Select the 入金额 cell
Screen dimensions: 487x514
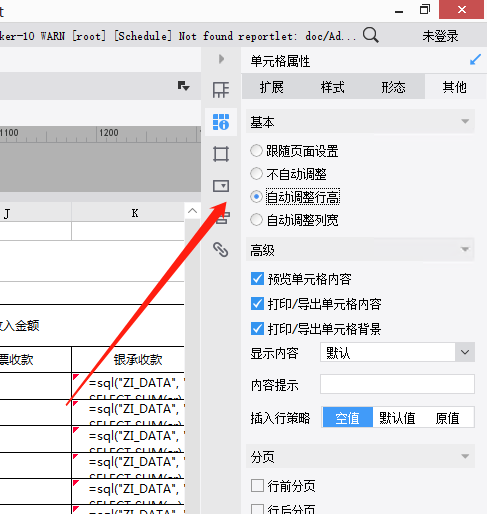click(x=92, y=325)
